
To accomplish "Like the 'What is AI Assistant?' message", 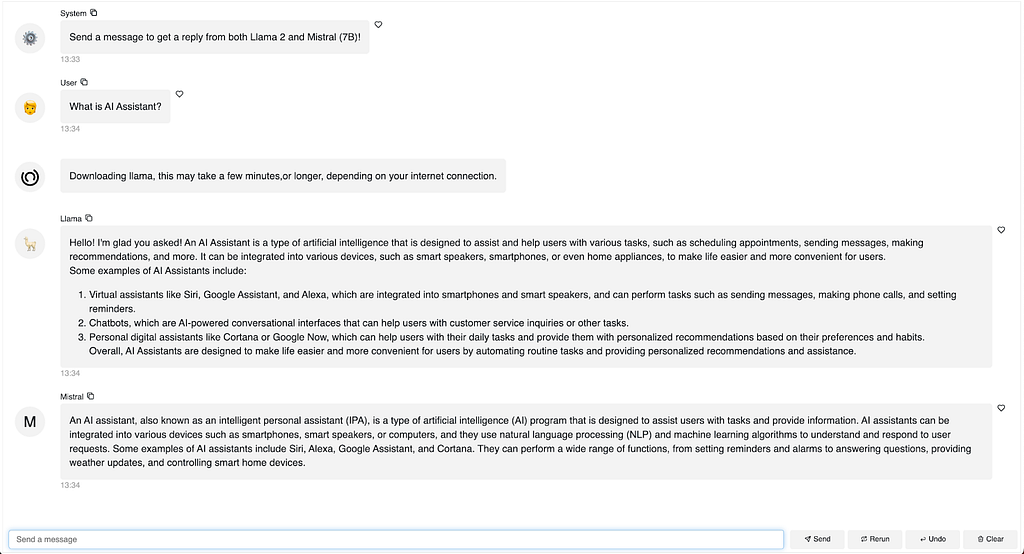I will 180,94.
